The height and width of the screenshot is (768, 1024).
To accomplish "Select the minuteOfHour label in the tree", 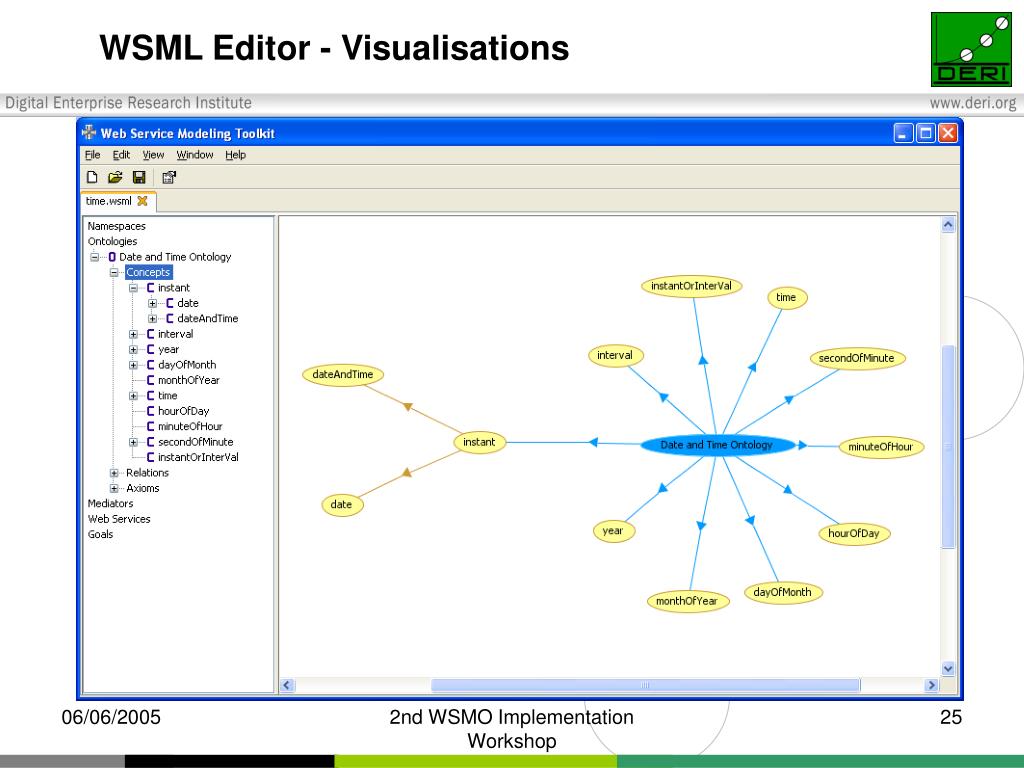I will pyautogui.click(x=190, y=426).
